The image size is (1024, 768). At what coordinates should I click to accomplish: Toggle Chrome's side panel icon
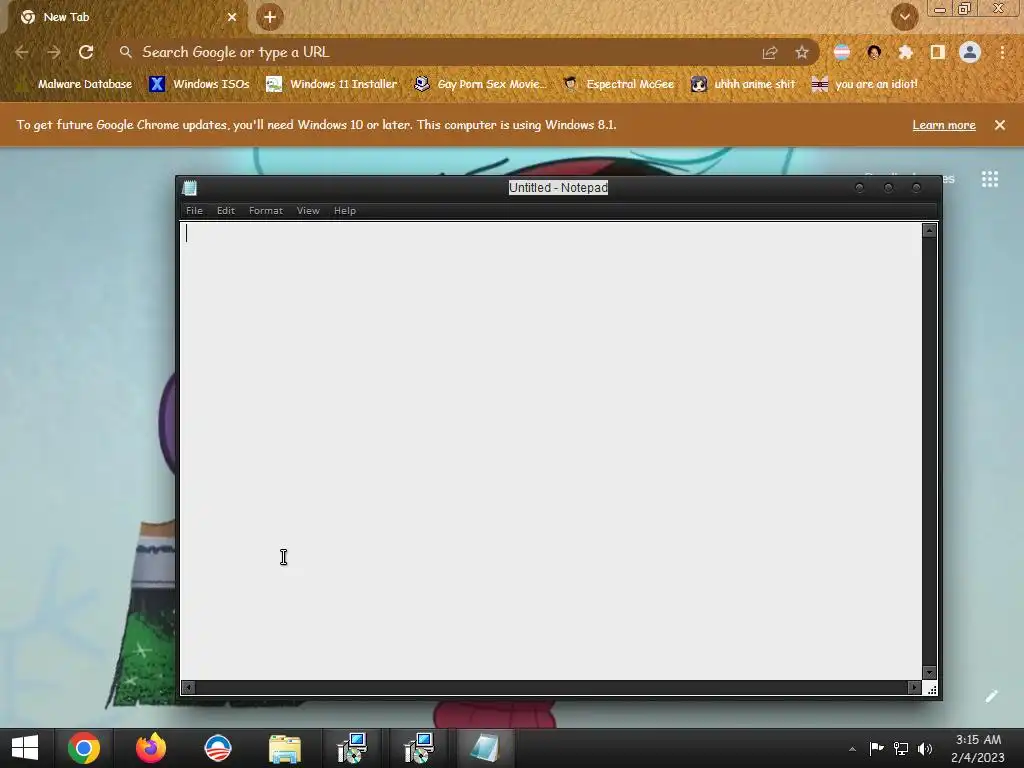(x=938, y=53)
